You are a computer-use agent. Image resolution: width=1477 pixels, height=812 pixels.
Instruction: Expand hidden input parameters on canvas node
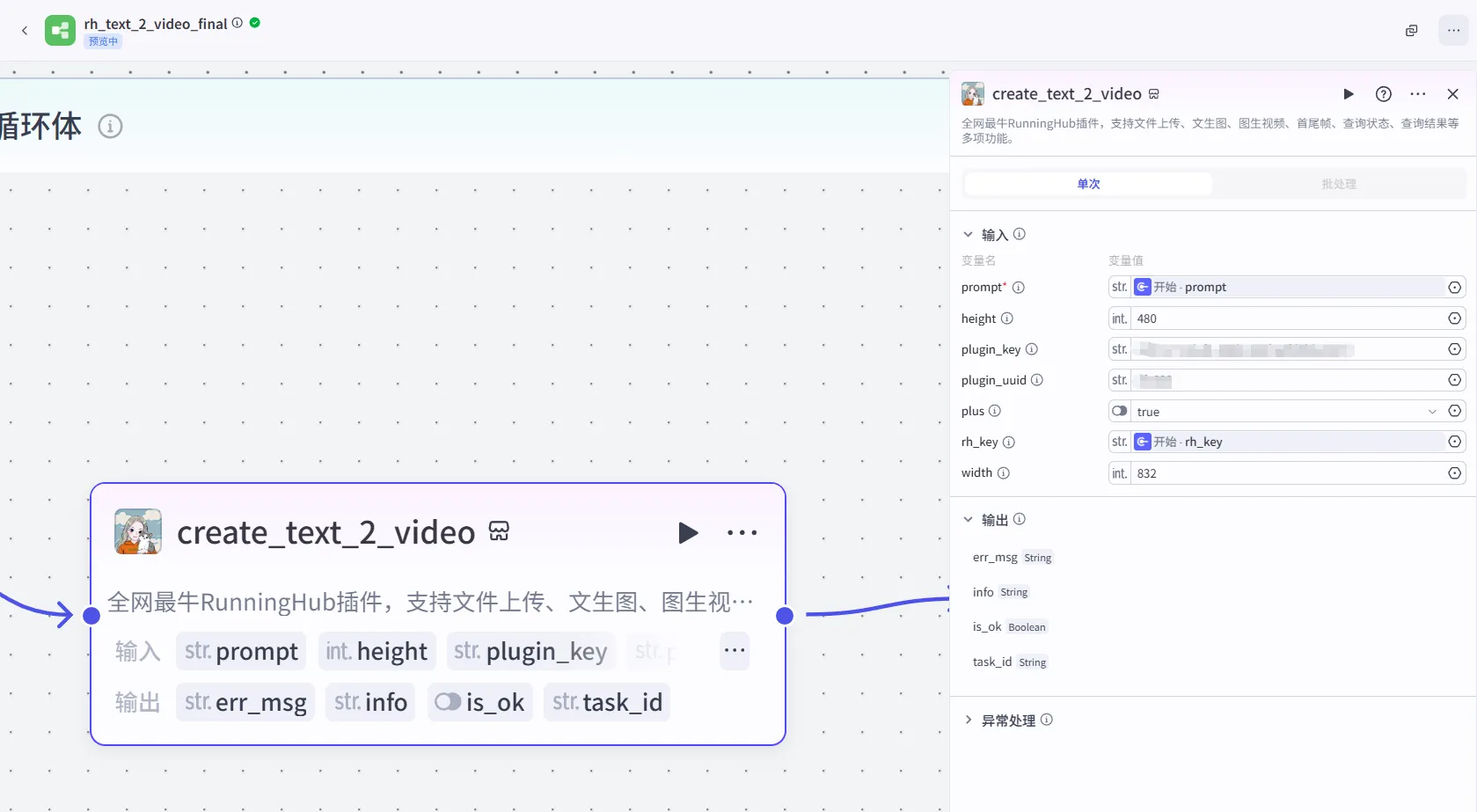pos(735,651)
